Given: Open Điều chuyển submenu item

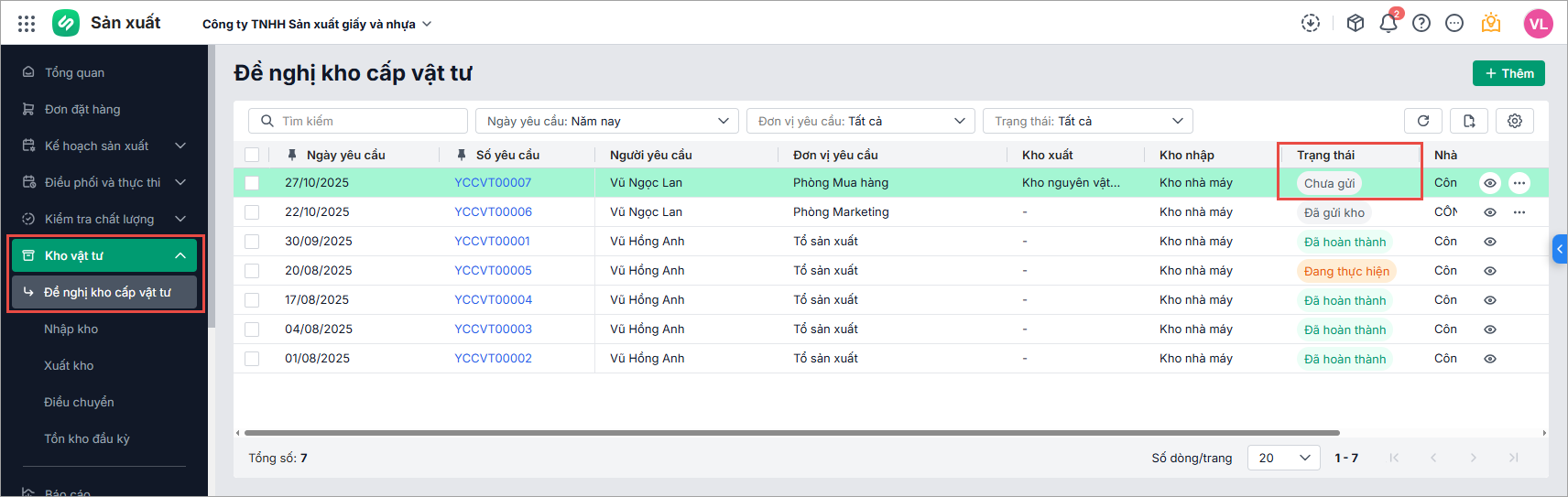Looking at the screenshot, I should (79, 402).
